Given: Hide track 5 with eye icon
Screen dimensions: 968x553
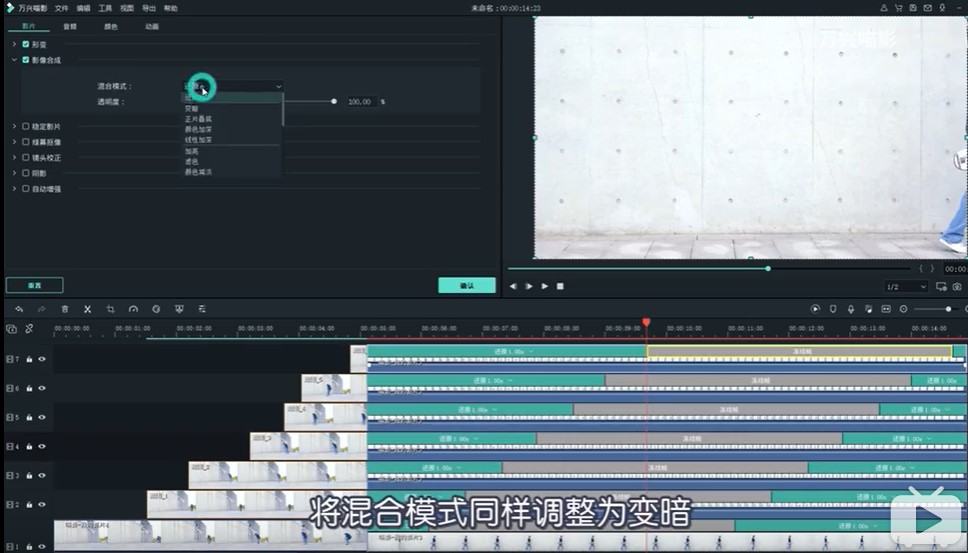Looking at the screenshot, I should click(42, 417).
